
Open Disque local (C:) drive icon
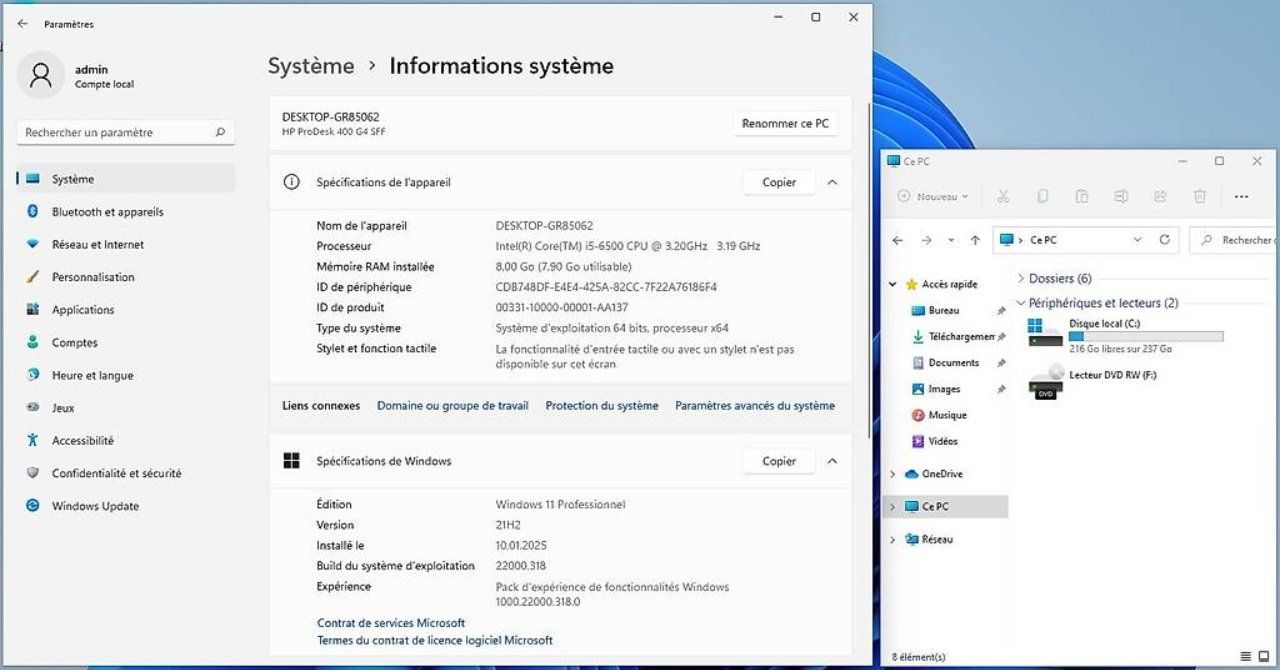pos(1045,333)
